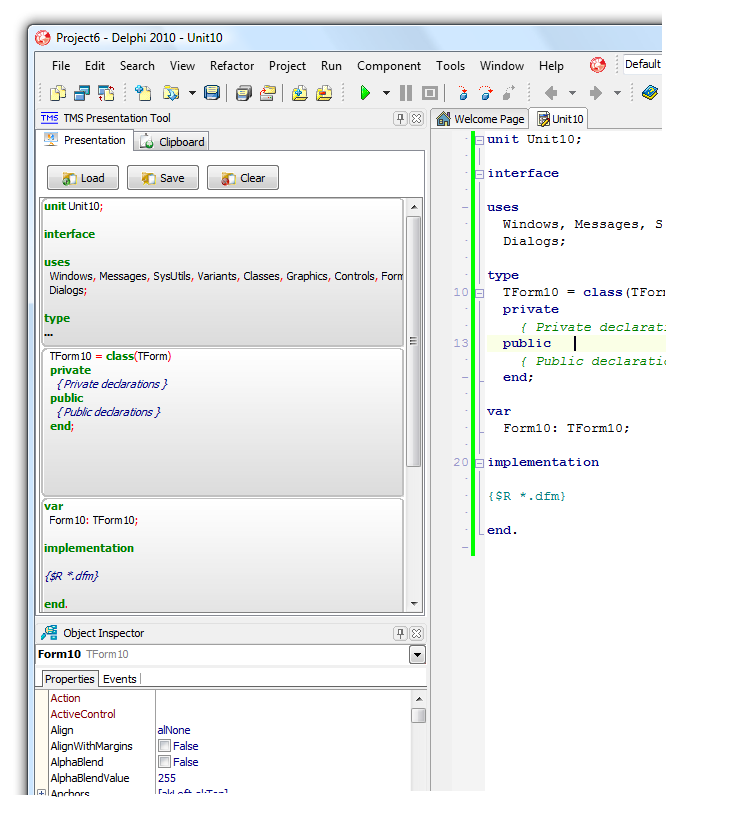Run the project with green arrow
The height and width of the screenshot is (818, 729).
(x=365, y=93)
